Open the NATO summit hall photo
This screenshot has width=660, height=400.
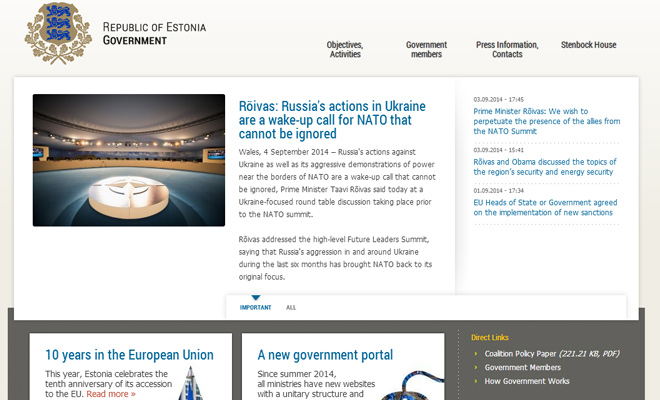click(x=129, y=160)
